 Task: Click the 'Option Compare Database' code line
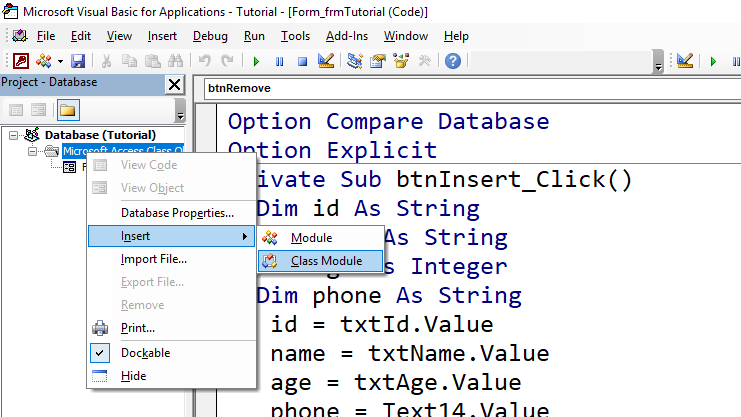pos(388,122)
